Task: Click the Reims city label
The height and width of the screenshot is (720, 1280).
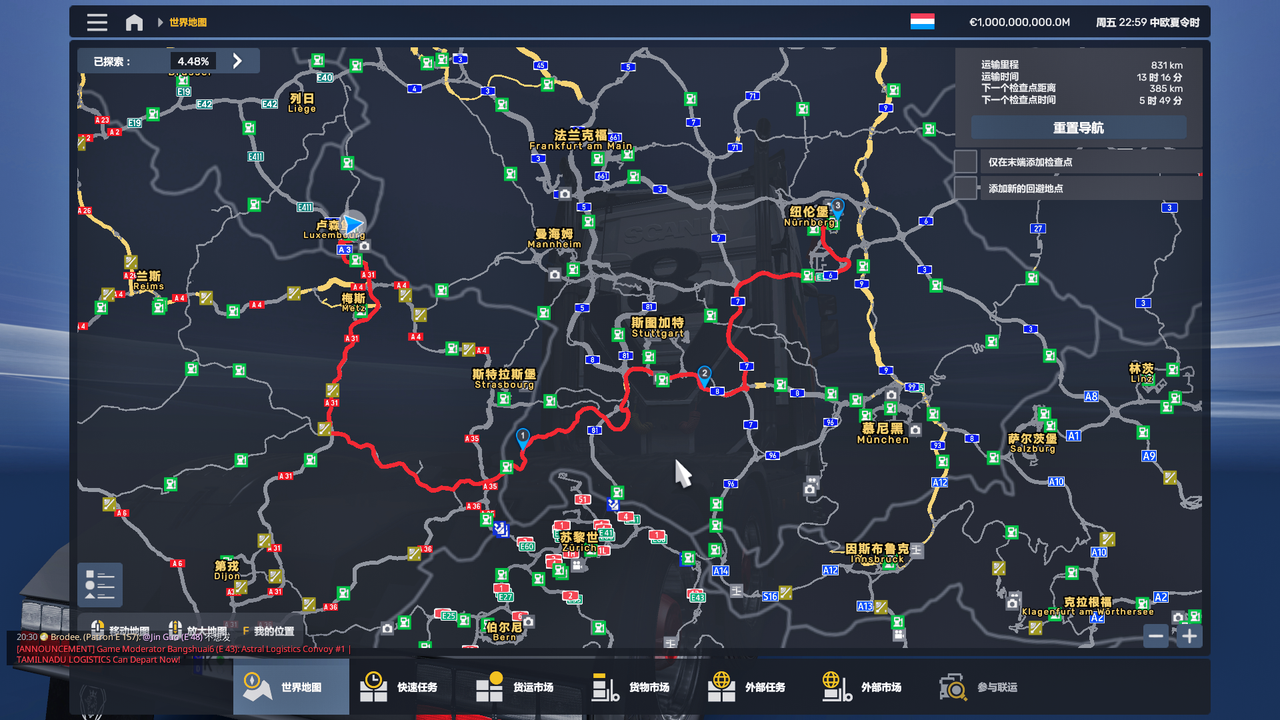Action: 149,281
